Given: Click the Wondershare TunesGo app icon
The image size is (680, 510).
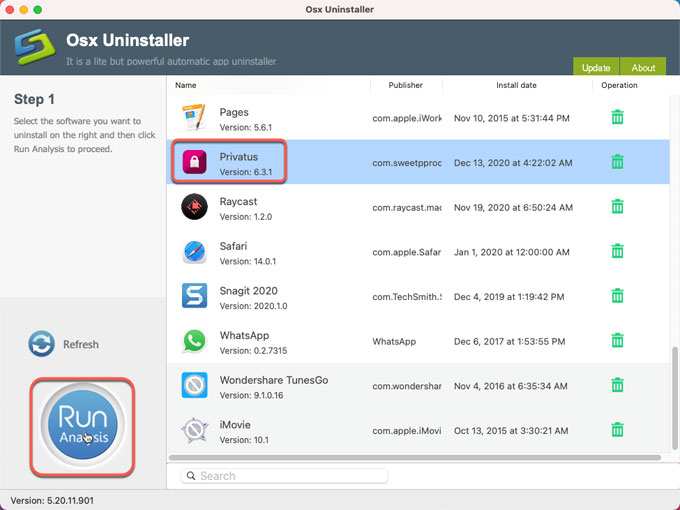Looking at the screenshot, I should pos(194,385).
